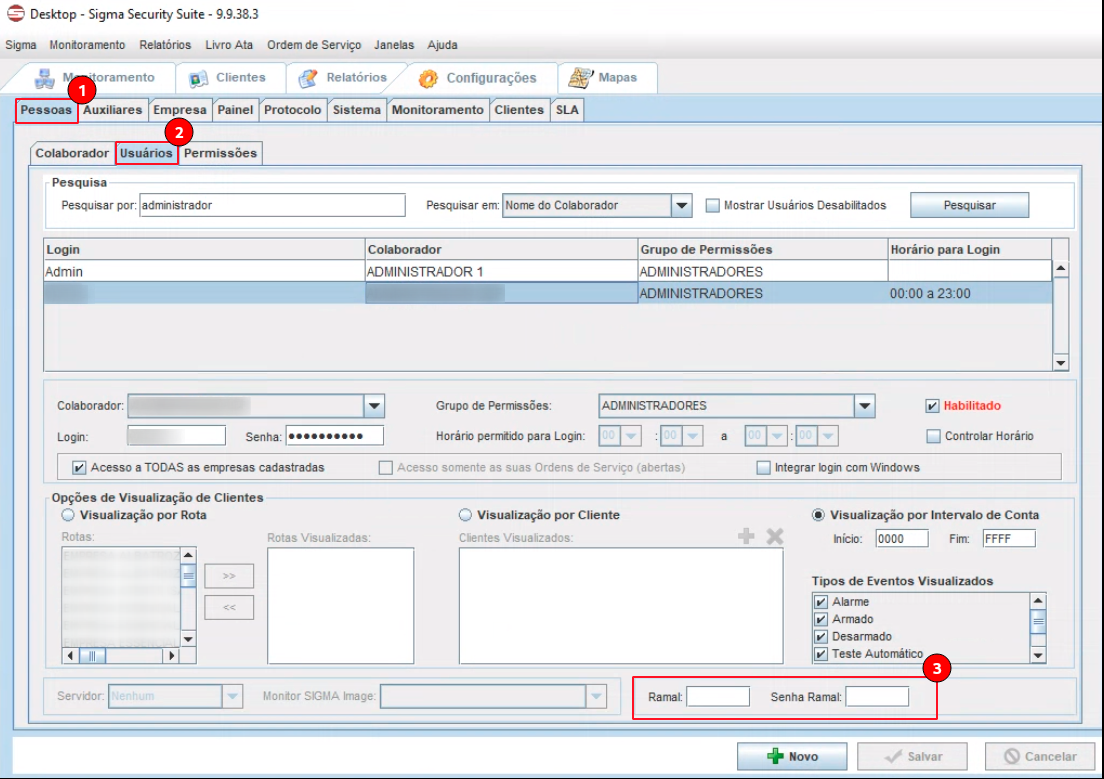Toggle the Armado event checkbox
The height and width of the screenshot is (779, 1104).
click(821, 619)
